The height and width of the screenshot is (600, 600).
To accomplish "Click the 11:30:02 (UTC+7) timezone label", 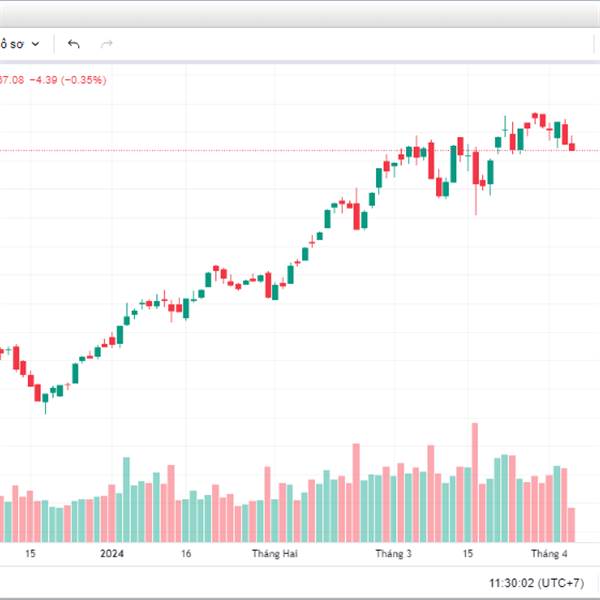I will [536, 583].
